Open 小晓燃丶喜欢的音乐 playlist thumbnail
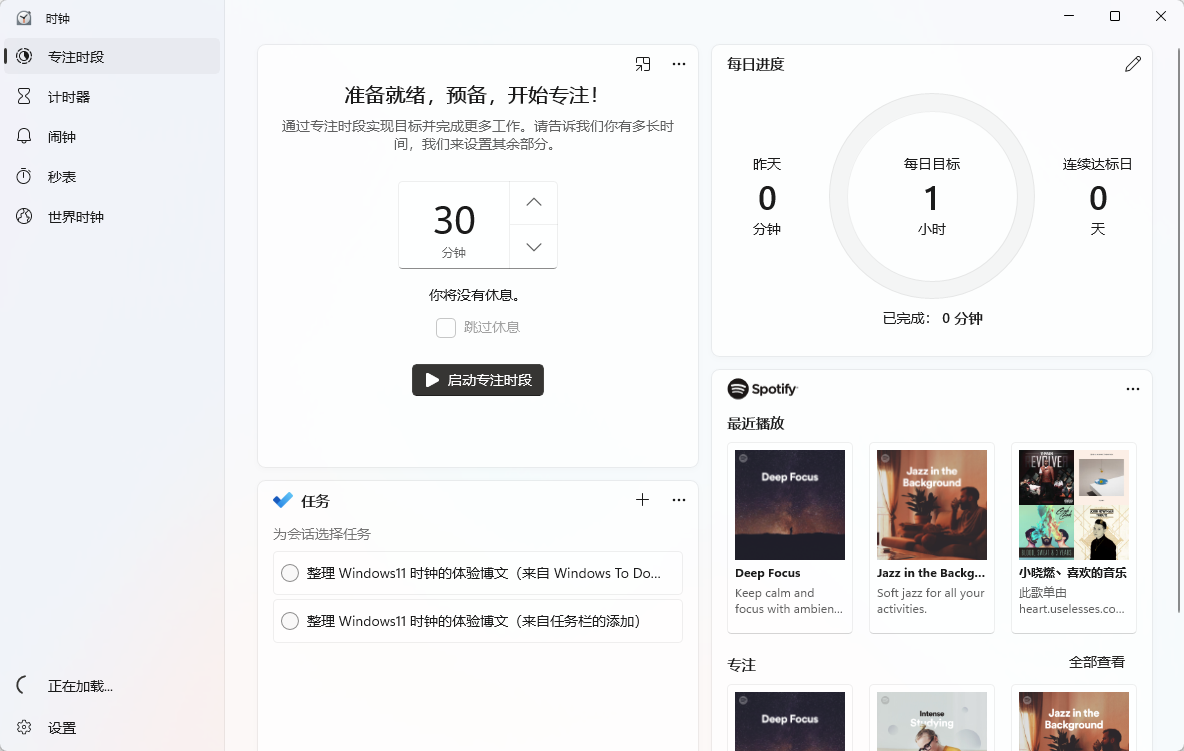This screenshot has height=751, width=1184. (1074, 505)
